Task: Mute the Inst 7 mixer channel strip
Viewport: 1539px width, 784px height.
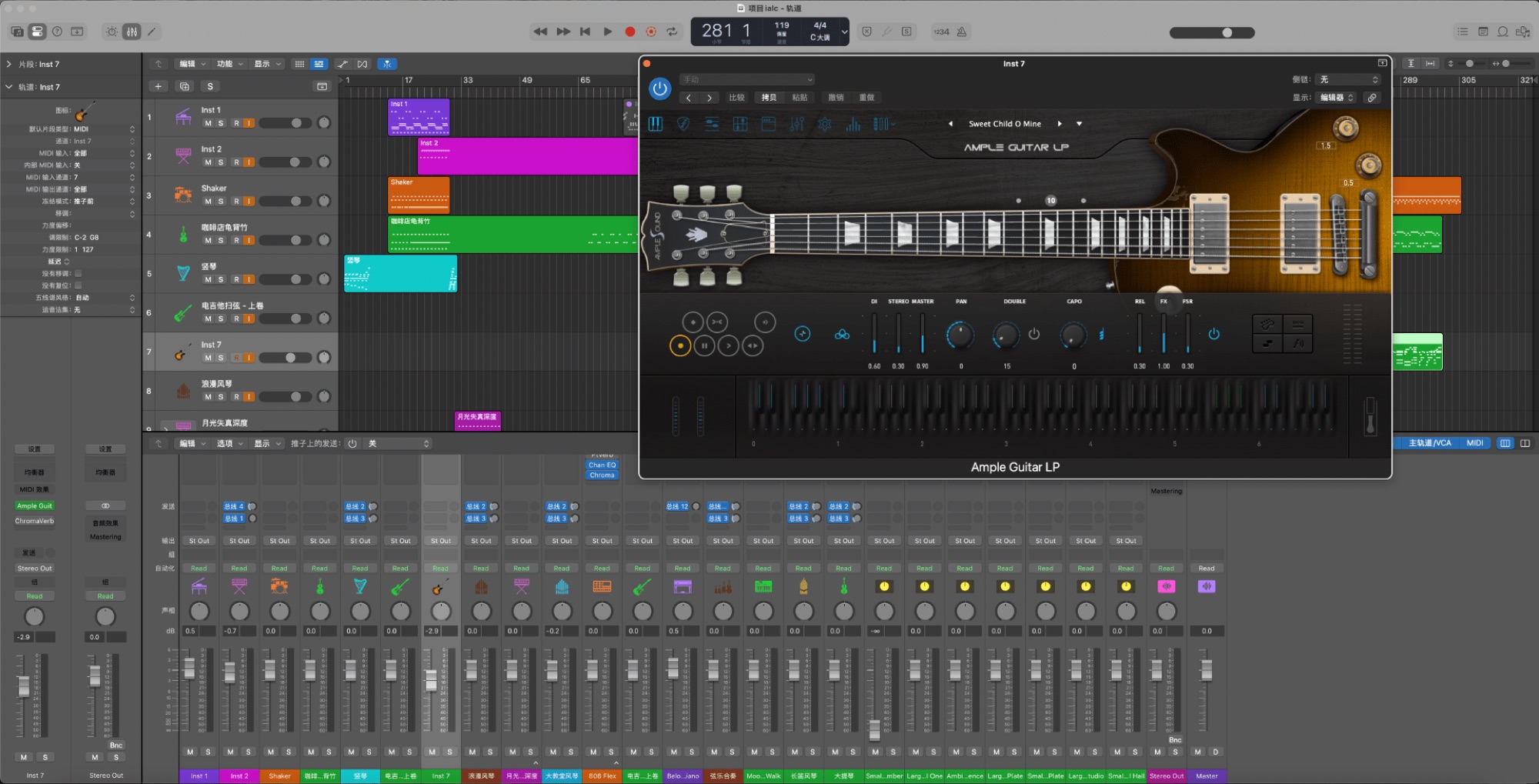Action: click(x=432, y=752)
